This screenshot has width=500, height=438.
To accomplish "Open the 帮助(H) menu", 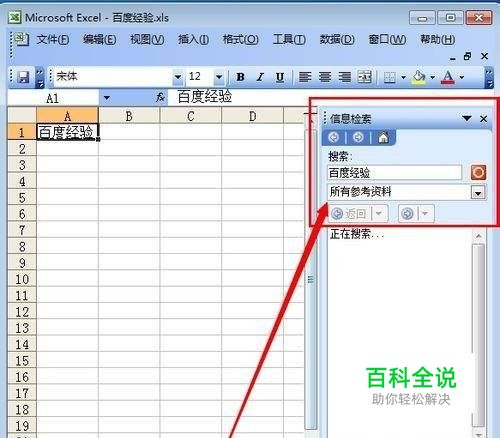I will [x=437, y=40].
